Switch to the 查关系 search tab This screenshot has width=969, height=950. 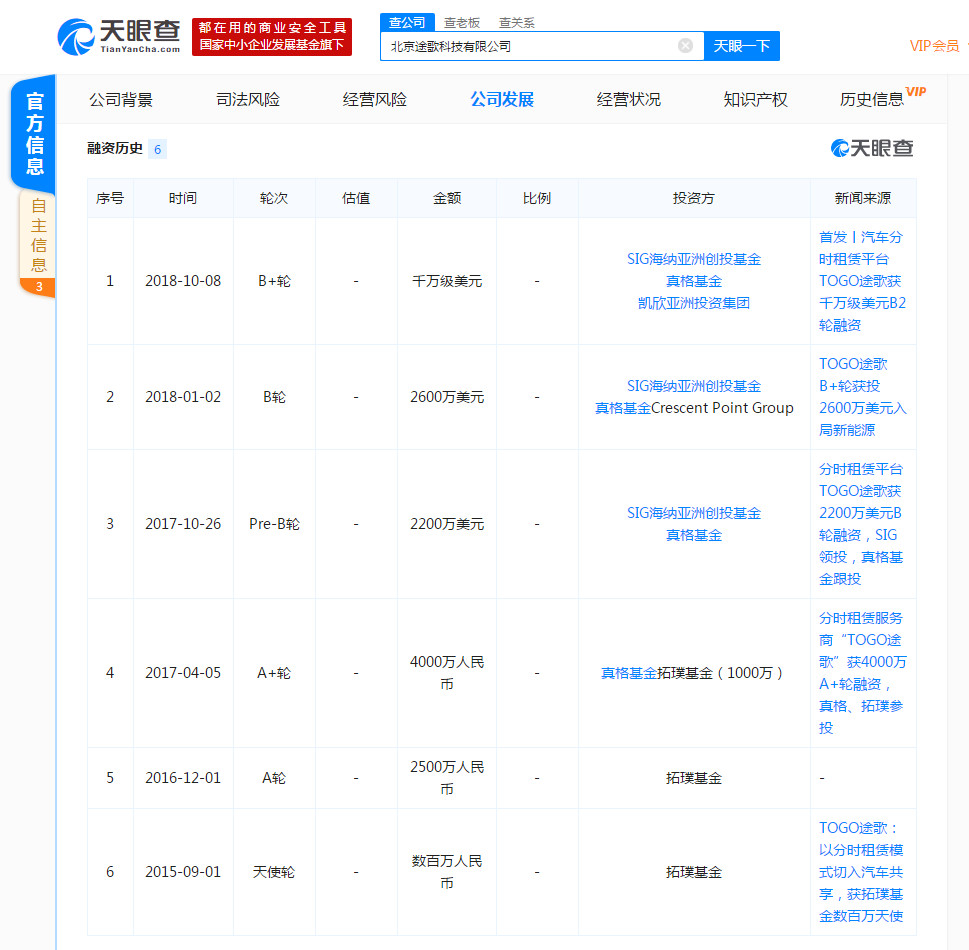(516, 23)
